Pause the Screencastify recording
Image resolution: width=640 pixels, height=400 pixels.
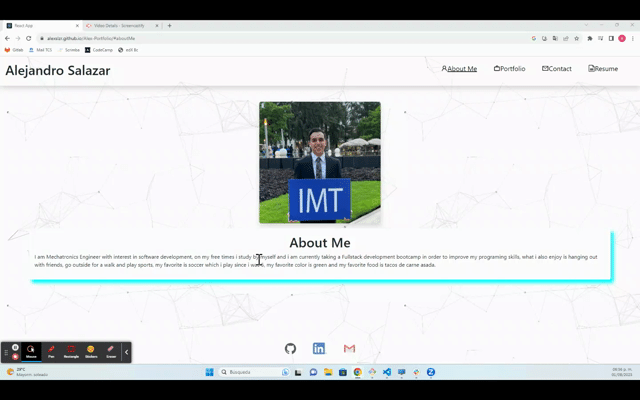click(15, 347)
